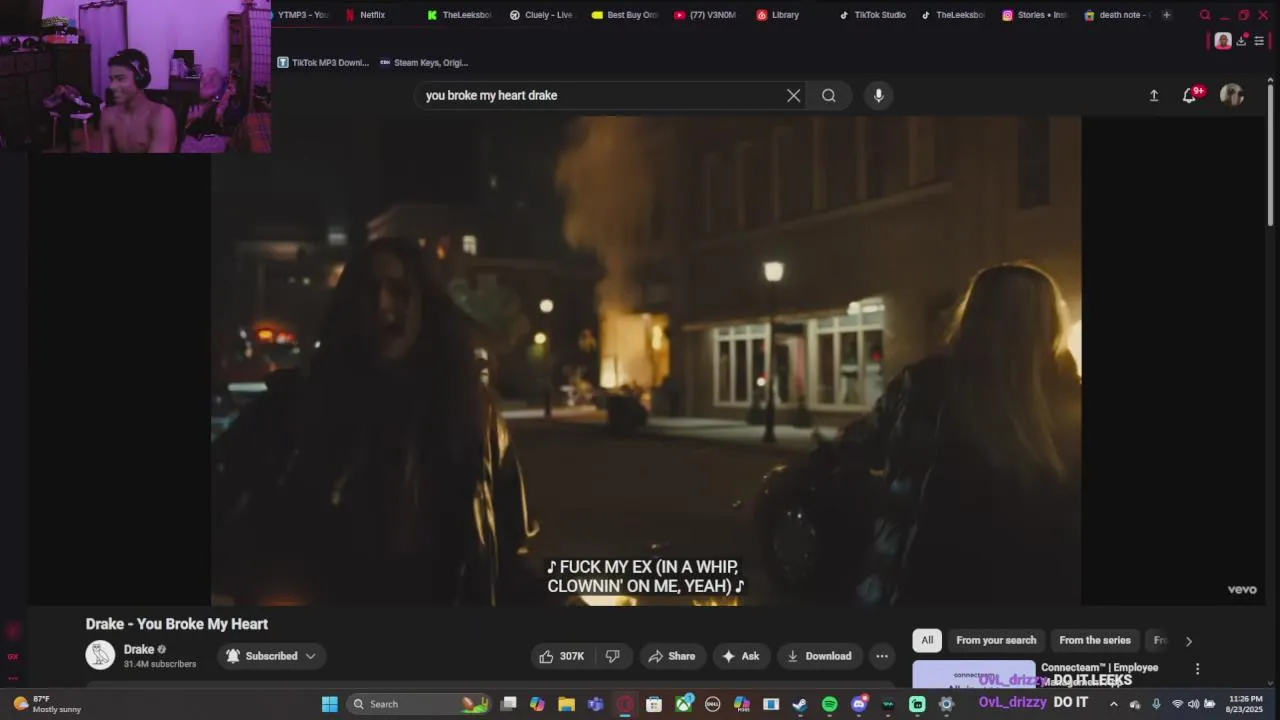Open the YouTube account avatar menu

point(1232,95)
